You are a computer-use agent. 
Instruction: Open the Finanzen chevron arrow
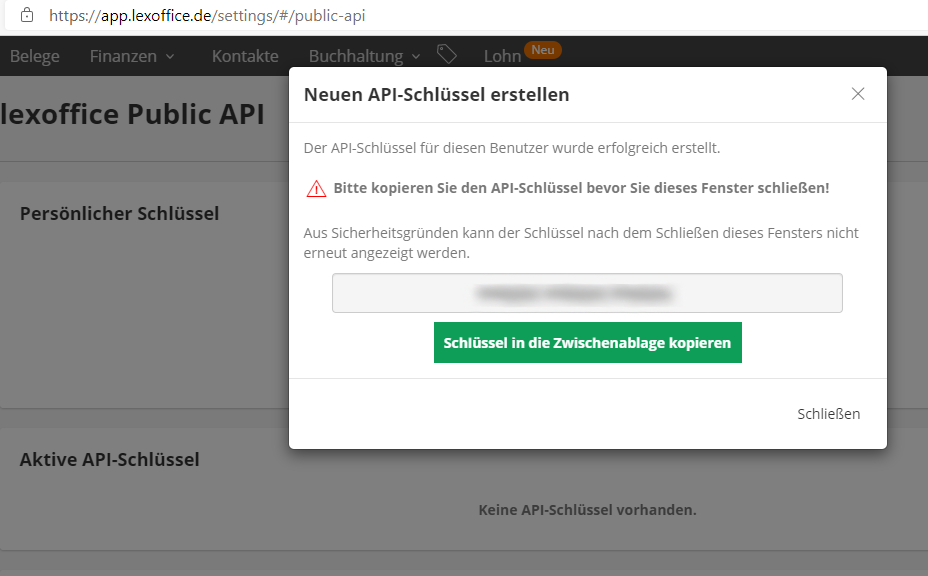169,58
